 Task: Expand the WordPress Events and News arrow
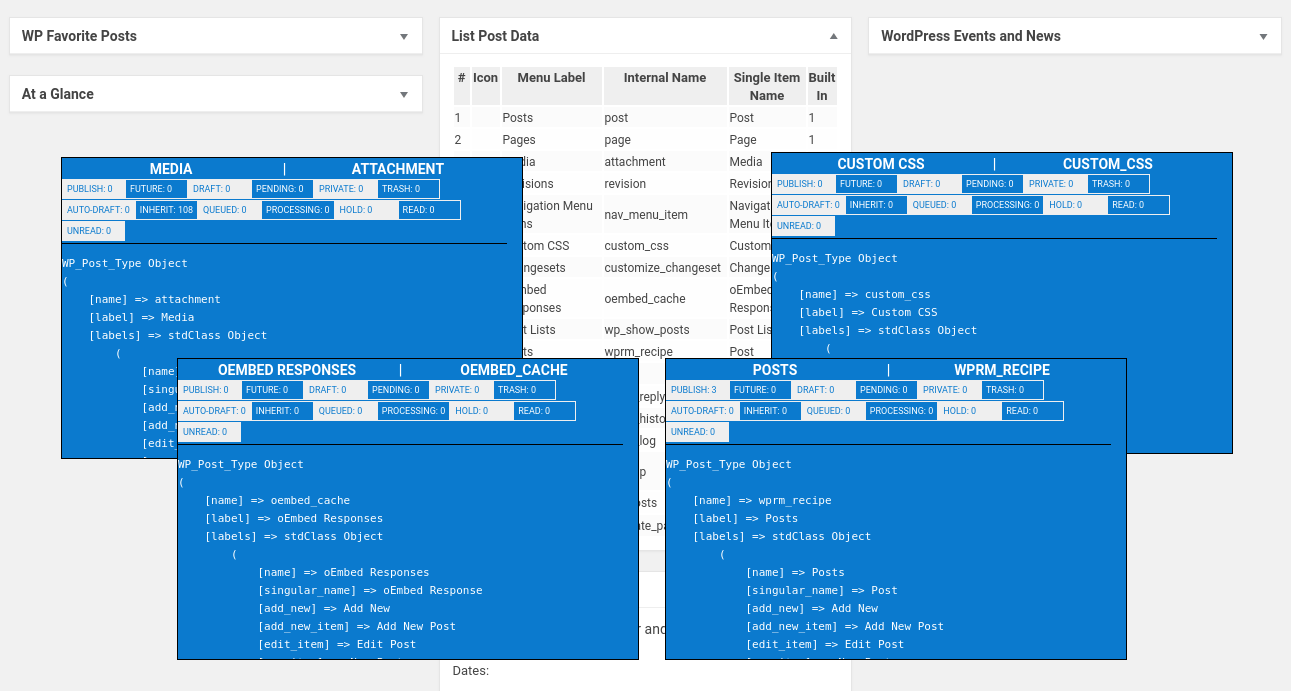click(x=1263, y=37)
